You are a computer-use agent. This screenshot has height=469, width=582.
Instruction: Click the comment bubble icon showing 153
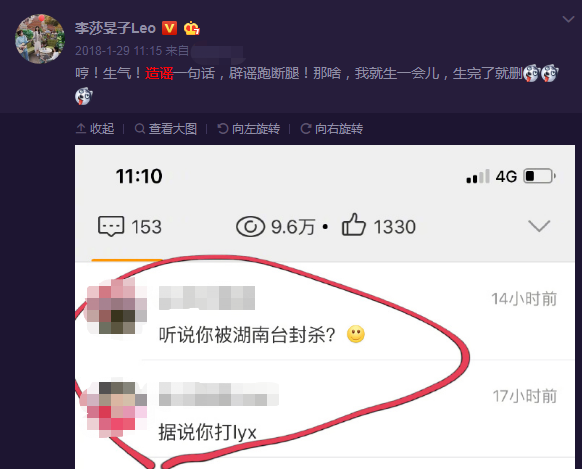click(x=111, y=226)
